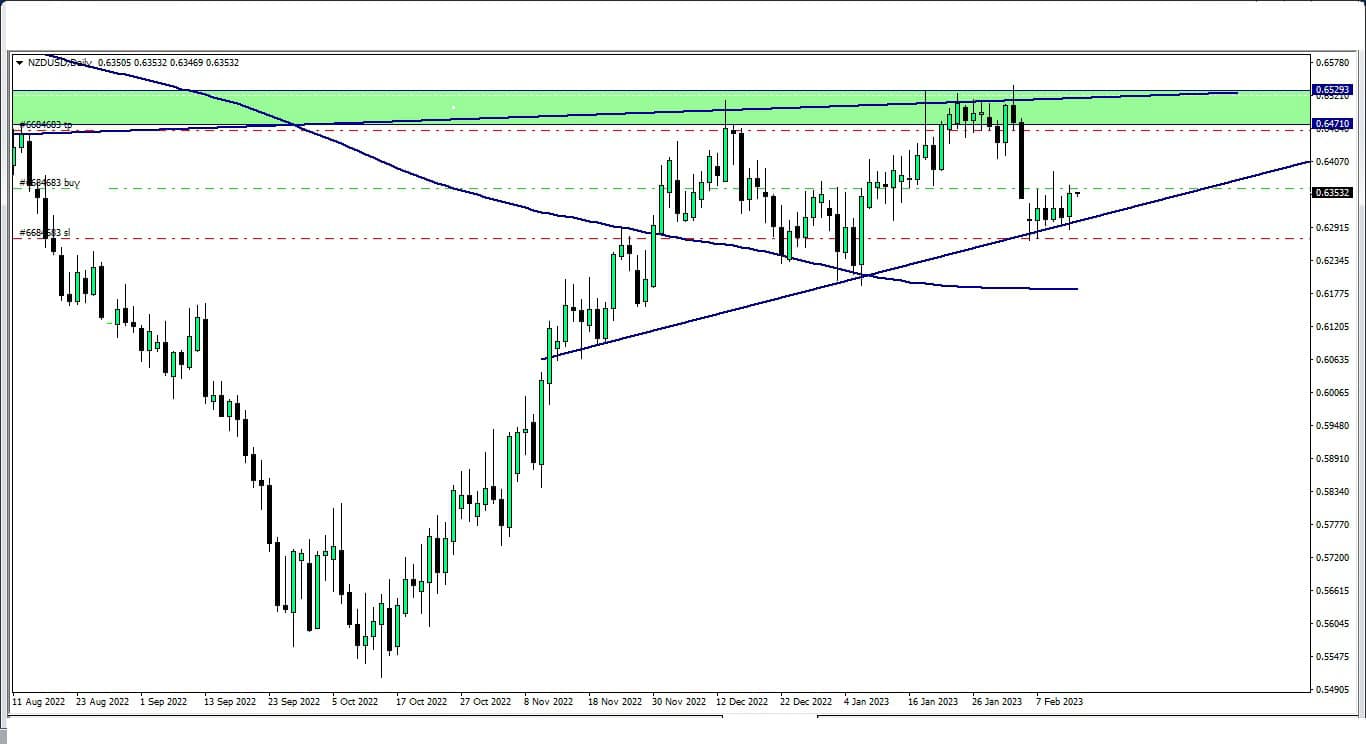
Task: Select the #6684683 tp order label
Action: point(46,125)
